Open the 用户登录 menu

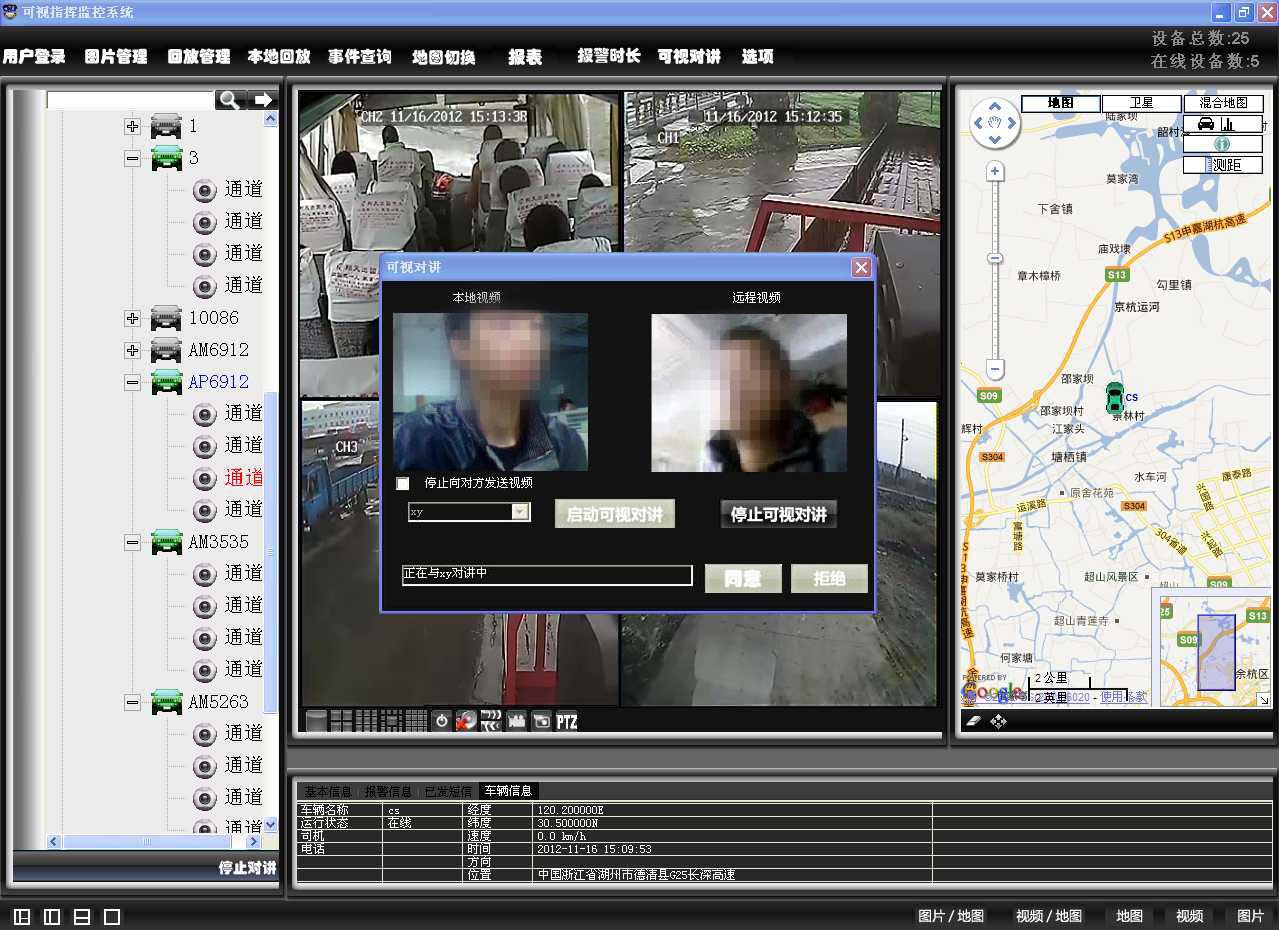[x=34, y=56]
